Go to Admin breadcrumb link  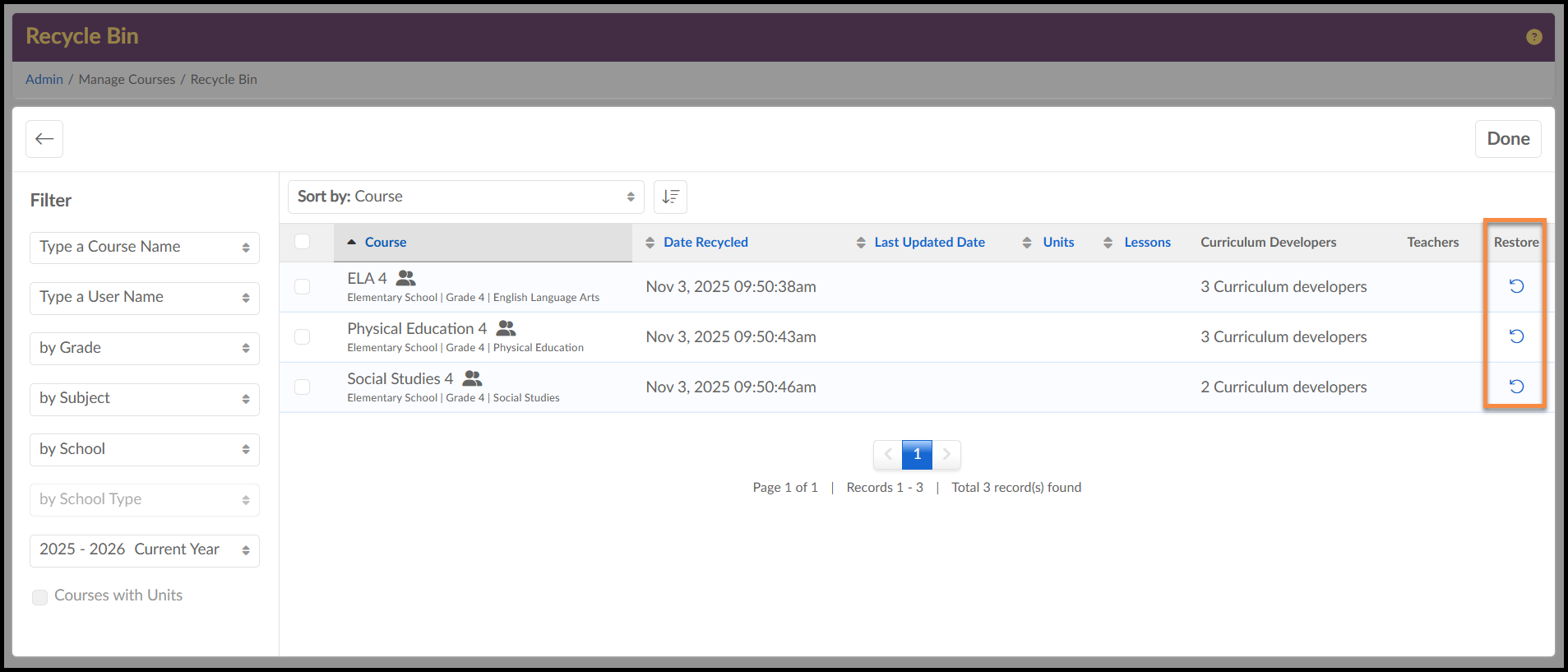(x=44, y=80)
